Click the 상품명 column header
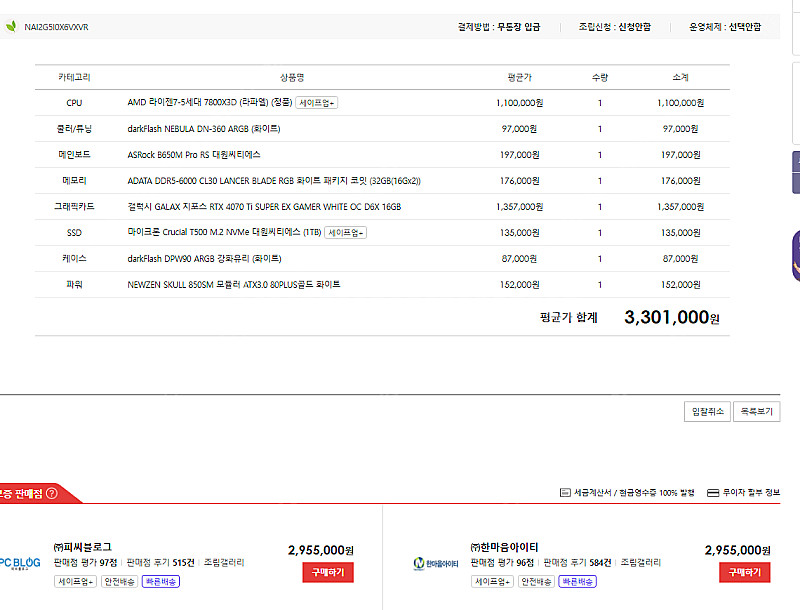 (292, 78)
